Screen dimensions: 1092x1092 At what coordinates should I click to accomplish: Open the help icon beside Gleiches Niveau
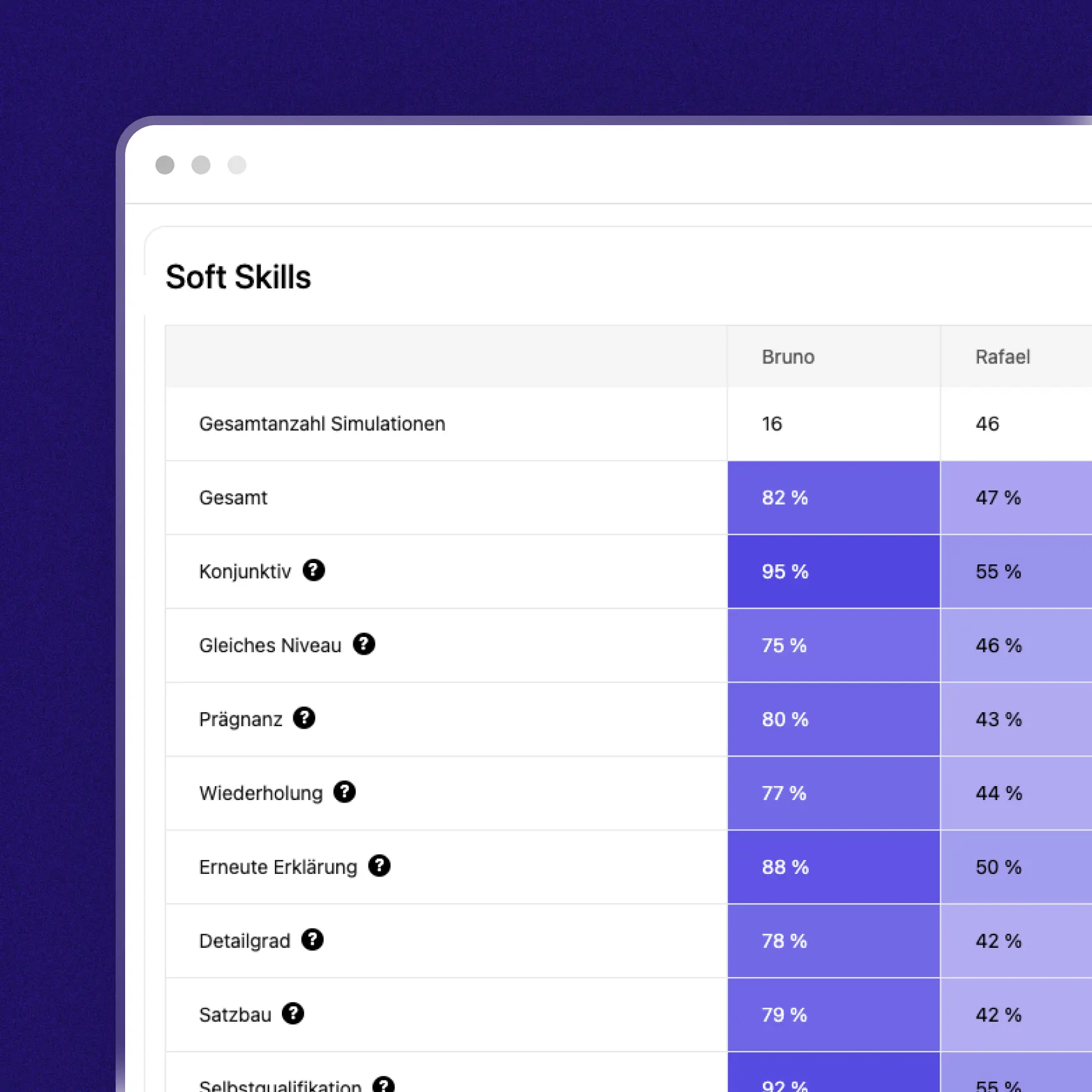pos(364,644)
